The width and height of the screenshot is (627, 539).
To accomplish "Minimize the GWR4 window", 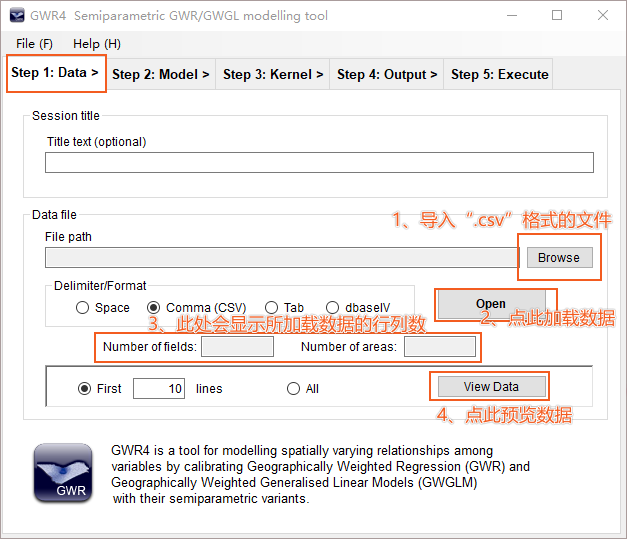I will click(x=512, y=16).
